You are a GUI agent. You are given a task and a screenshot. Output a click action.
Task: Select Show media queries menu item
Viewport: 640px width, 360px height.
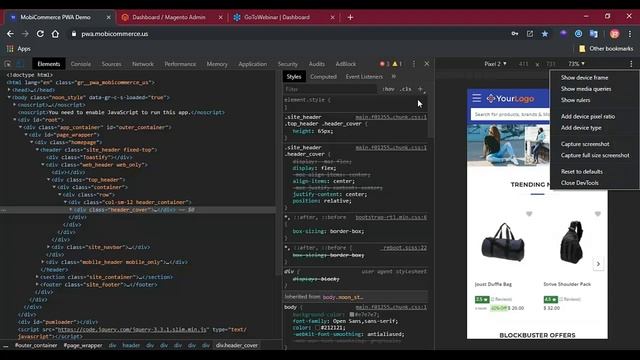(586, 89)
